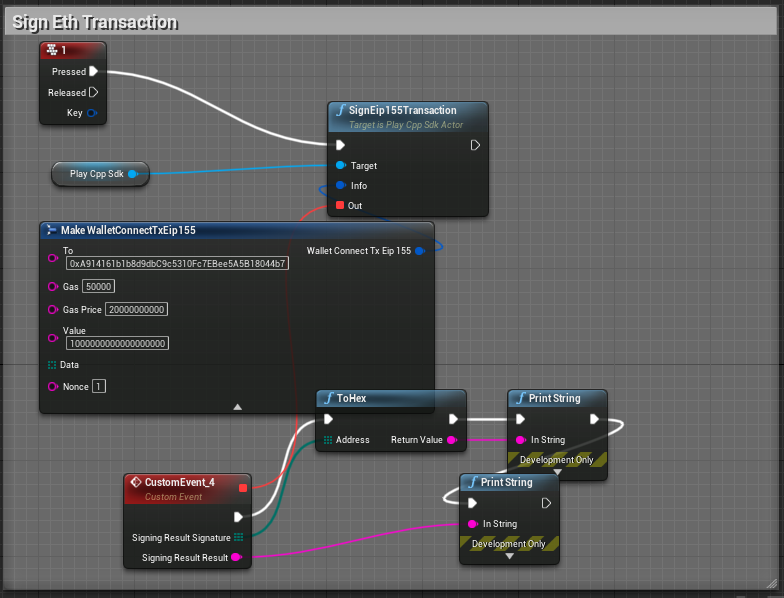Click the Signing Result Signature array pin
This screenshot has height=598, width=784.
pos(238,538)
